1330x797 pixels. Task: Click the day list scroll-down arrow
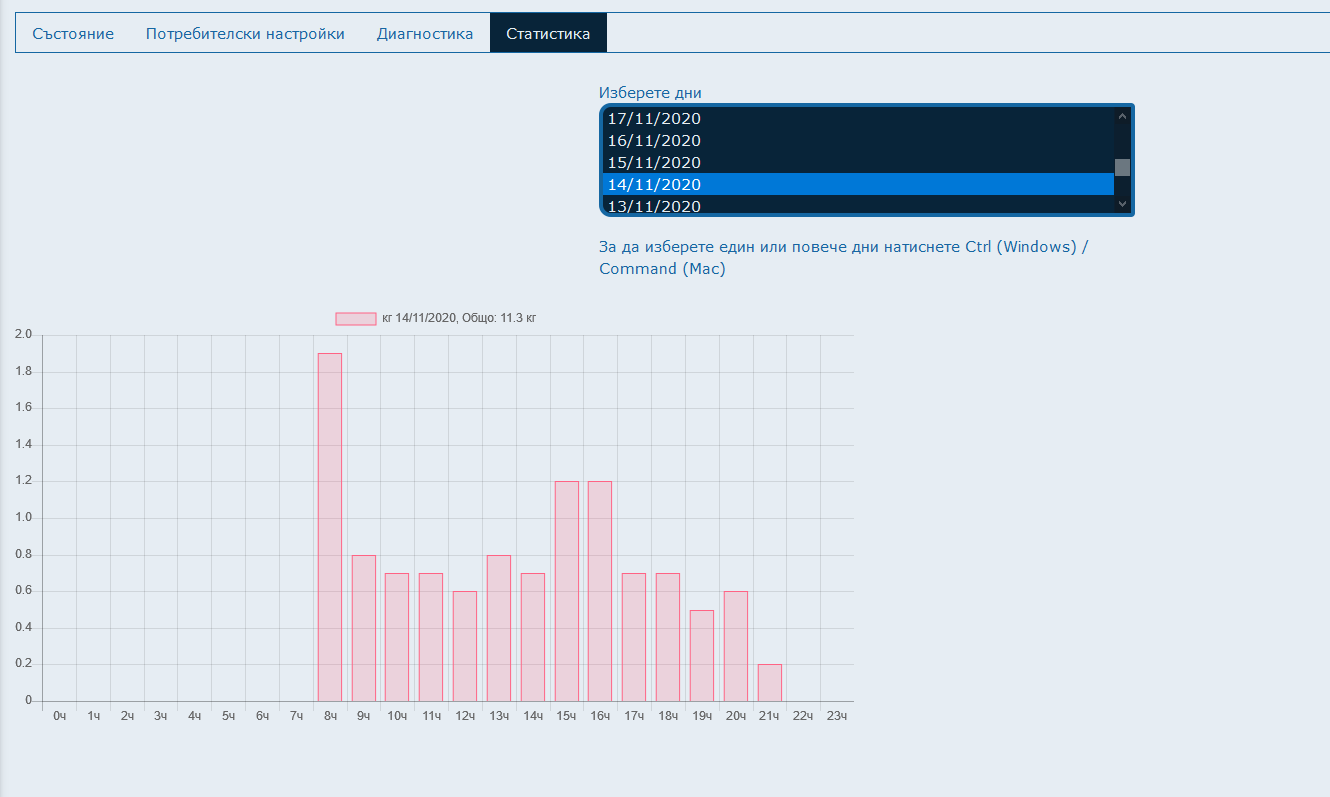pos(1122,204)
